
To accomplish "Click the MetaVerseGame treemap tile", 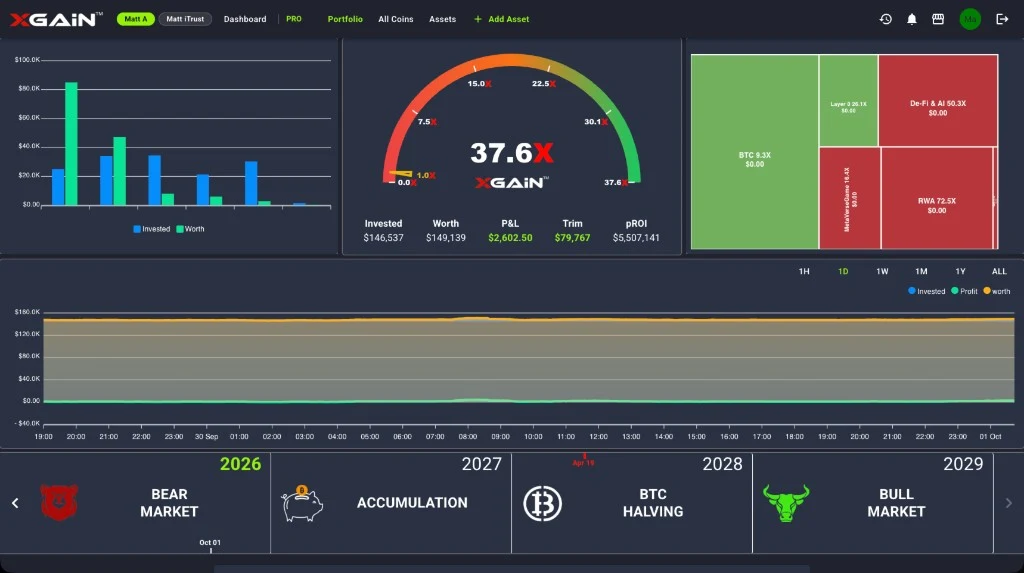I will pos(850,198).
